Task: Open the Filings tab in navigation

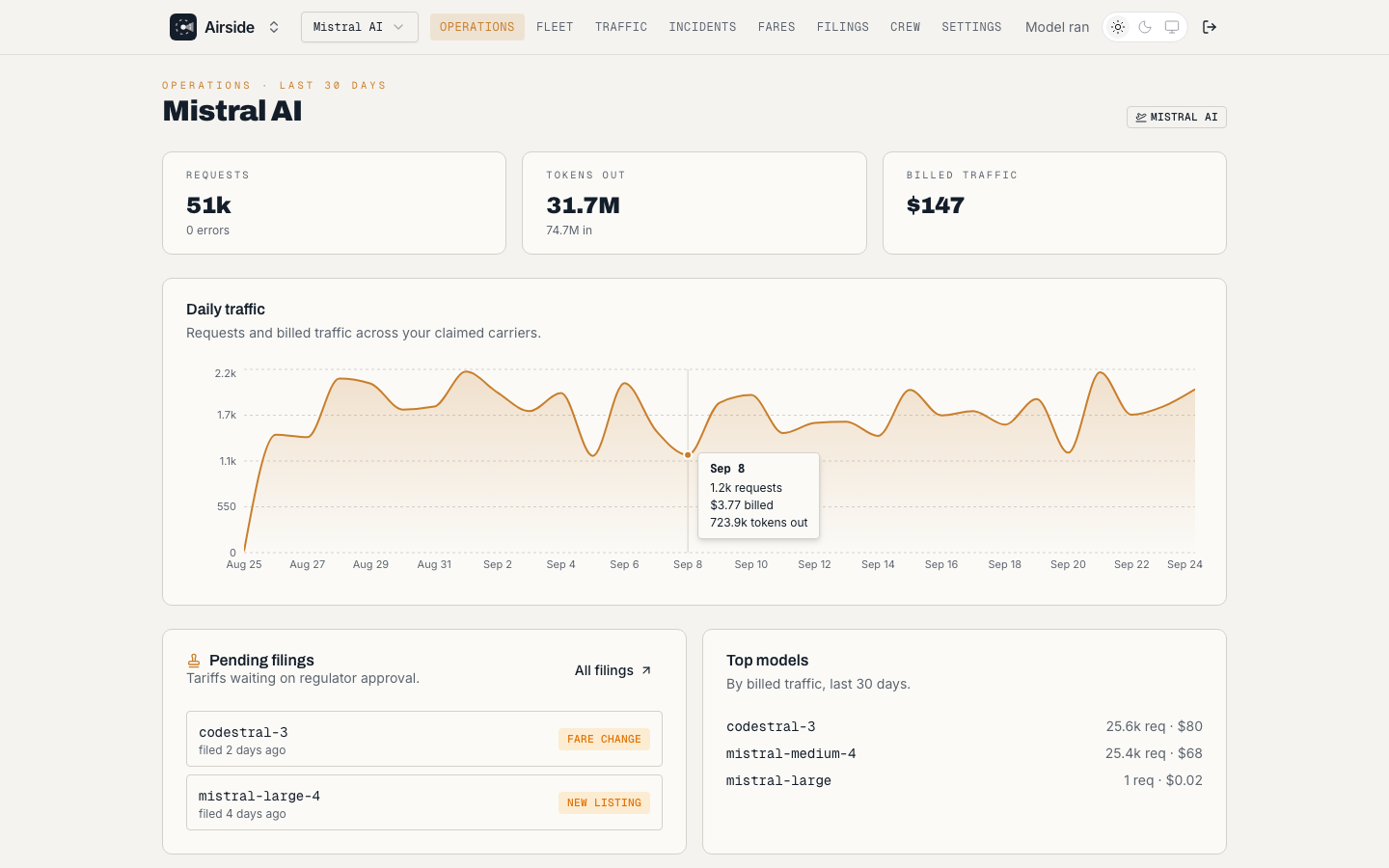Action: click(x=843, y=27)
